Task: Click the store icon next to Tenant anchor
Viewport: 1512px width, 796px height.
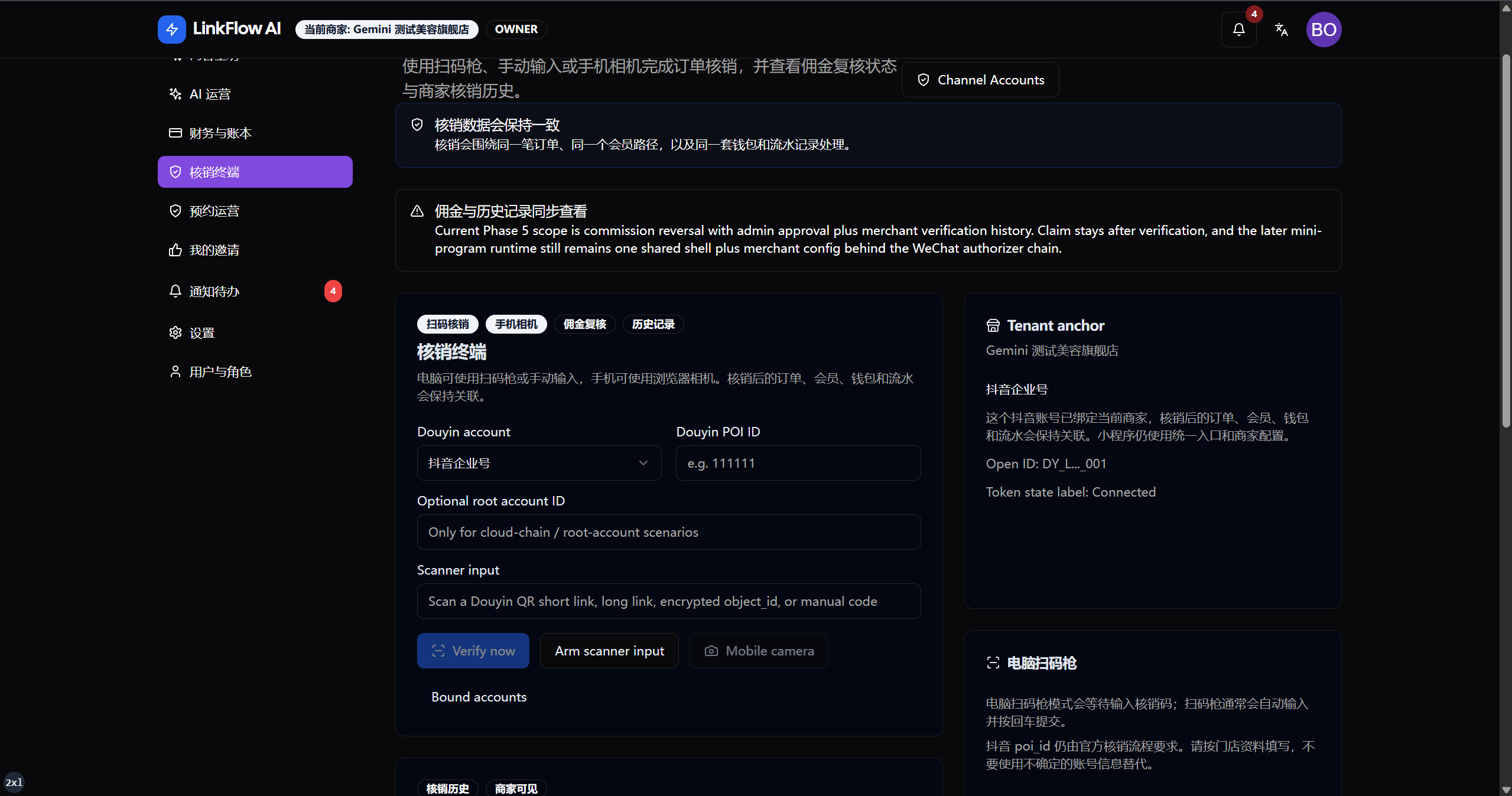Action: [993, 325]
